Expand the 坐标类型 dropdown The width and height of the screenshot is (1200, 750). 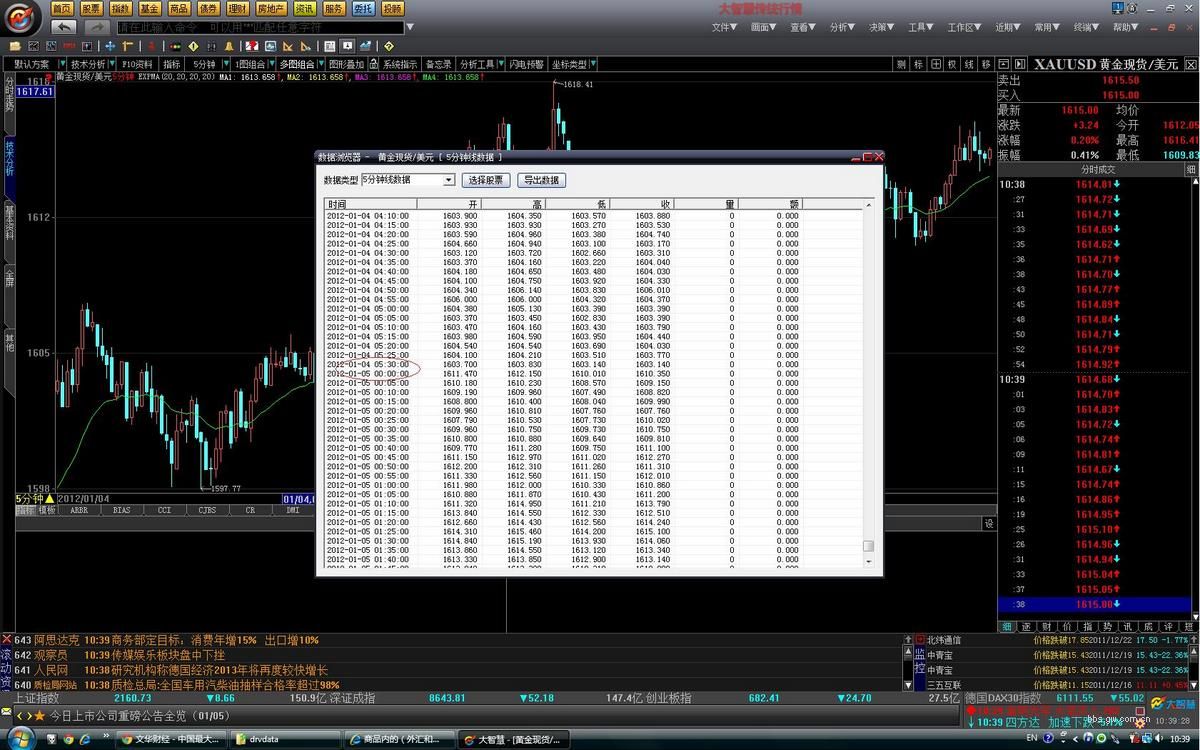click(594, 64)
